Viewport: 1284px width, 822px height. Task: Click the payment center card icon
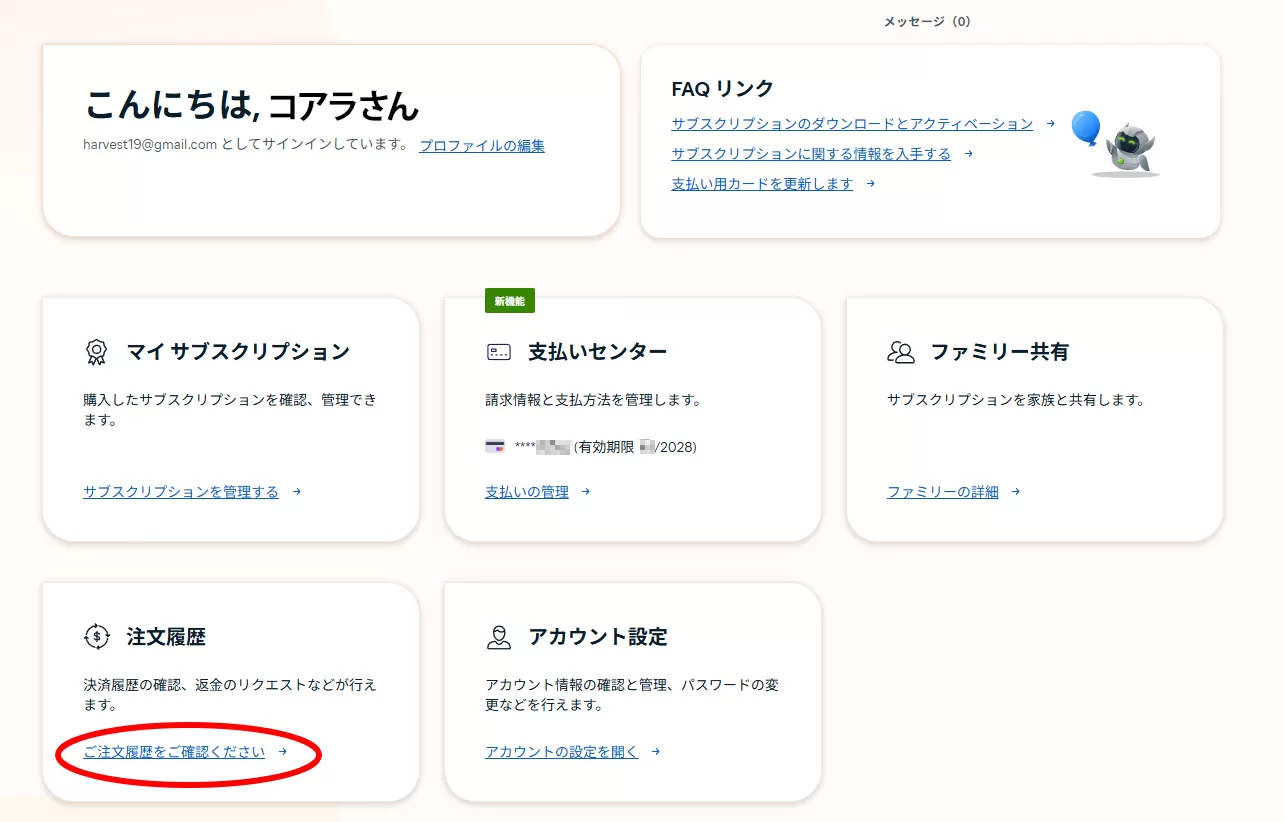point(498,352)
